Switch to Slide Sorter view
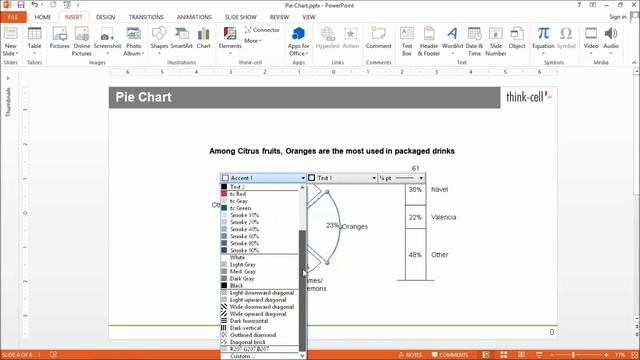The height and width of the screenshot is (360, 640). tap(504, 355)
